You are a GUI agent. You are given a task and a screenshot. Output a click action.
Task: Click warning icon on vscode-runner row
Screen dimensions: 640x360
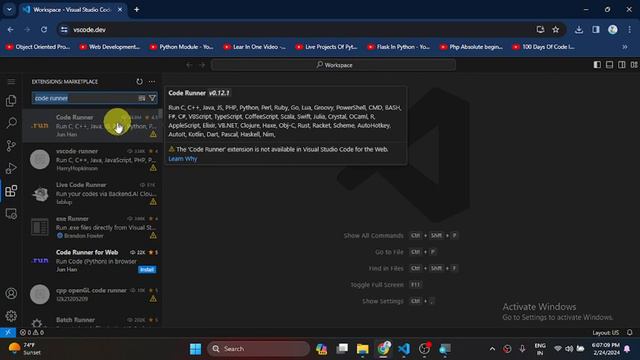153,168
